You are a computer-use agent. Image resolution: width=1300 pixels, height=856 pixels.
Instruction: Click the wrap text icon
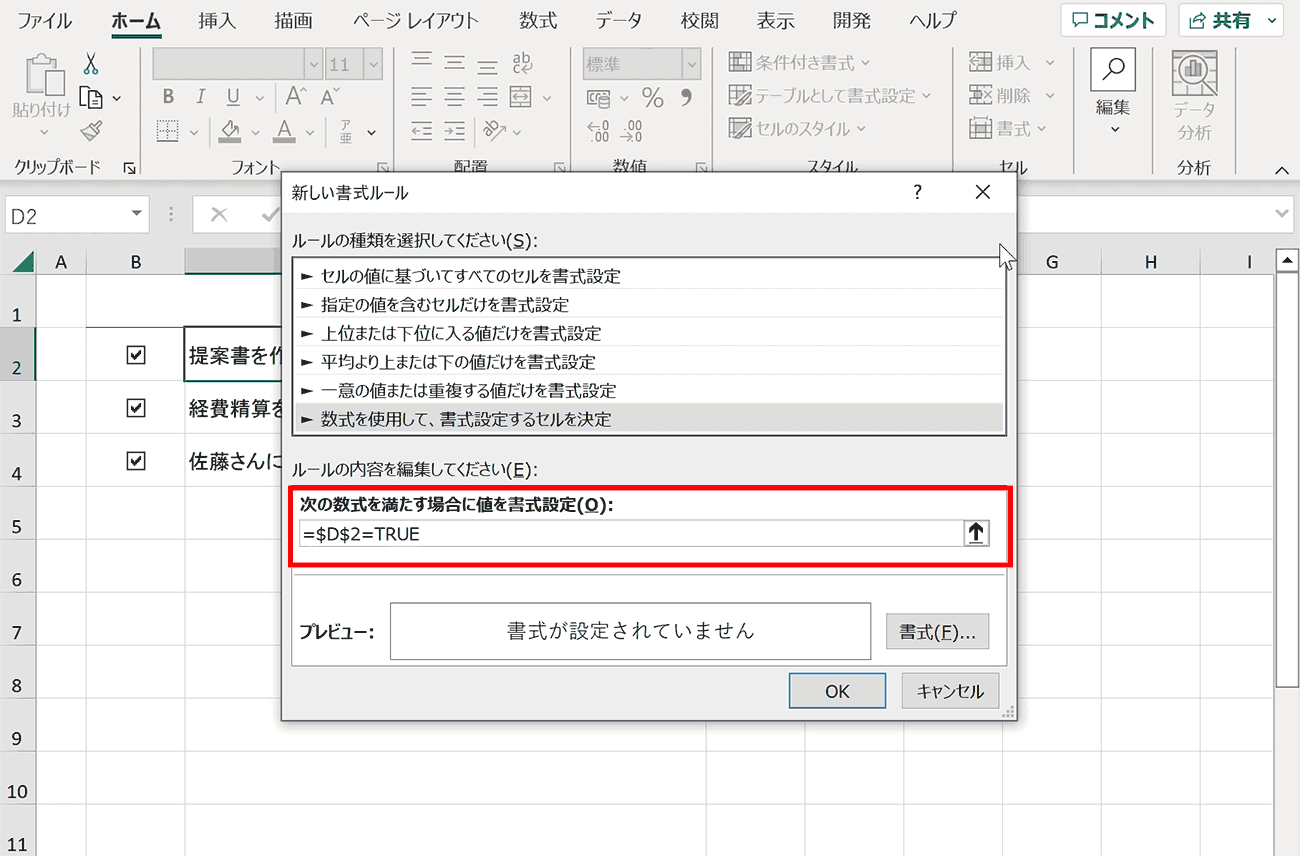pos(522,64)
